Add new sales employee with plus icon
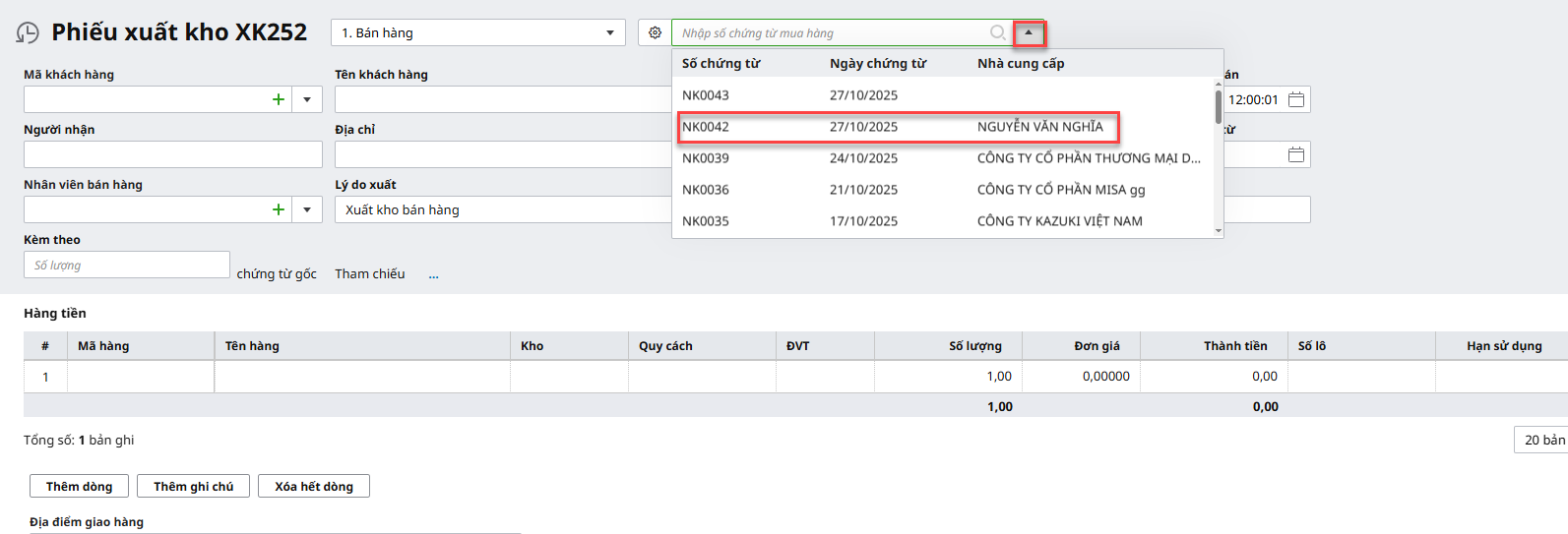This screenshot has width=1568, height=534. click(x=279, y=209)
